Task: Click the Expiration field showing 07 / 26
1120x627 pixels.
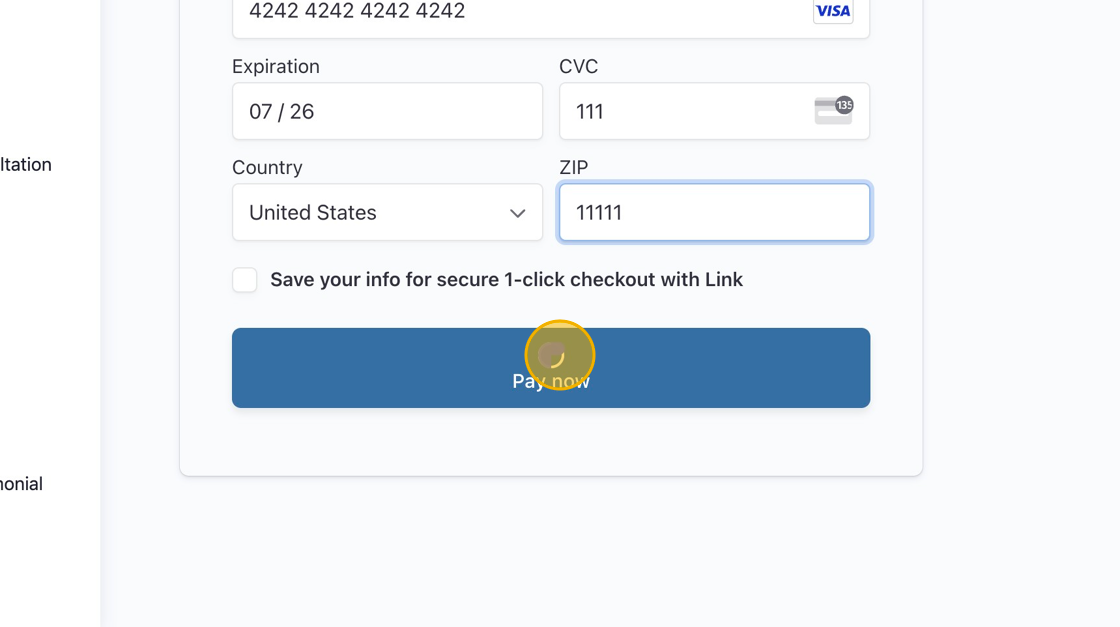Action: pyautogui.click(x=387, y=111)
